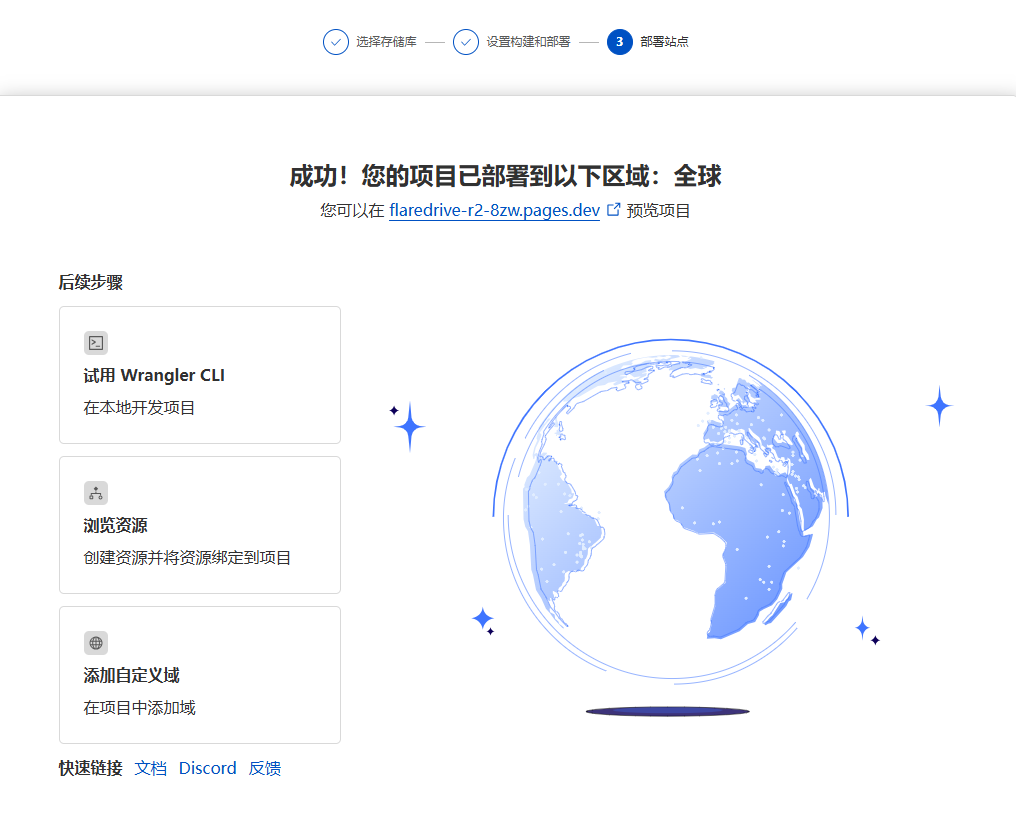Click the checkmark icon for 设置构建和部署 step
1016x832 pixels.
pos(466,42)
